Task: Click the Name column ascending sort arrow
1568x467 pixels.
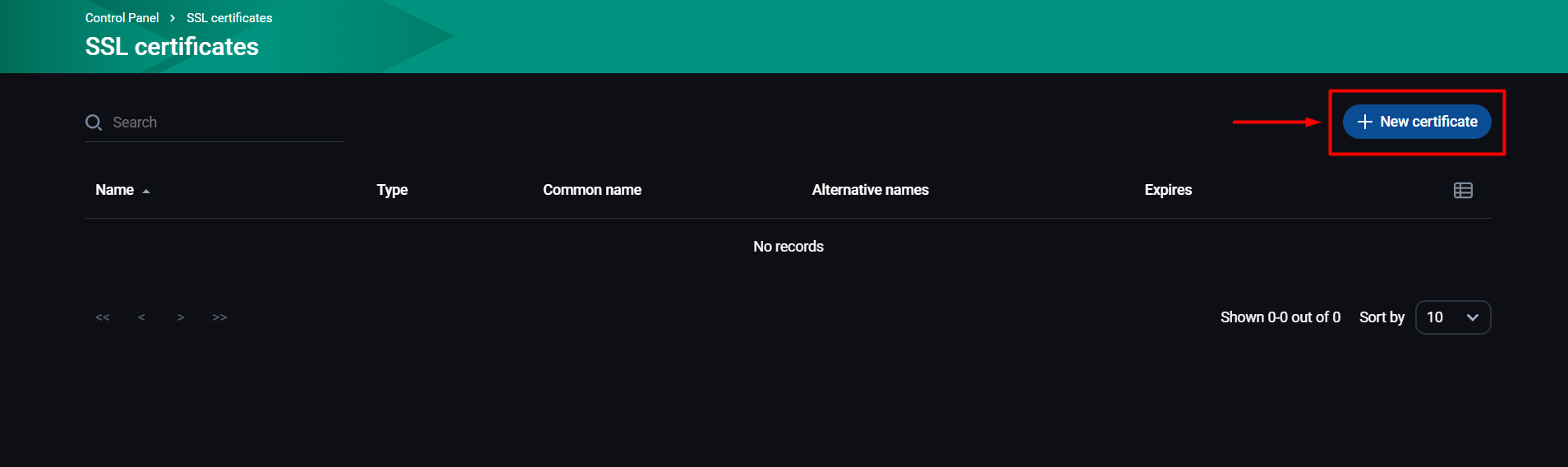Action: click(146, 191)
